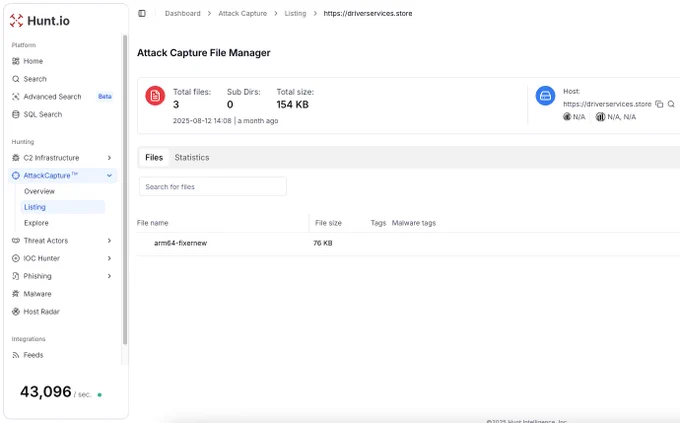This screenshot has width=680, height=423.
Task: Expand the Phishing chevron
Action: pos(109,276)
